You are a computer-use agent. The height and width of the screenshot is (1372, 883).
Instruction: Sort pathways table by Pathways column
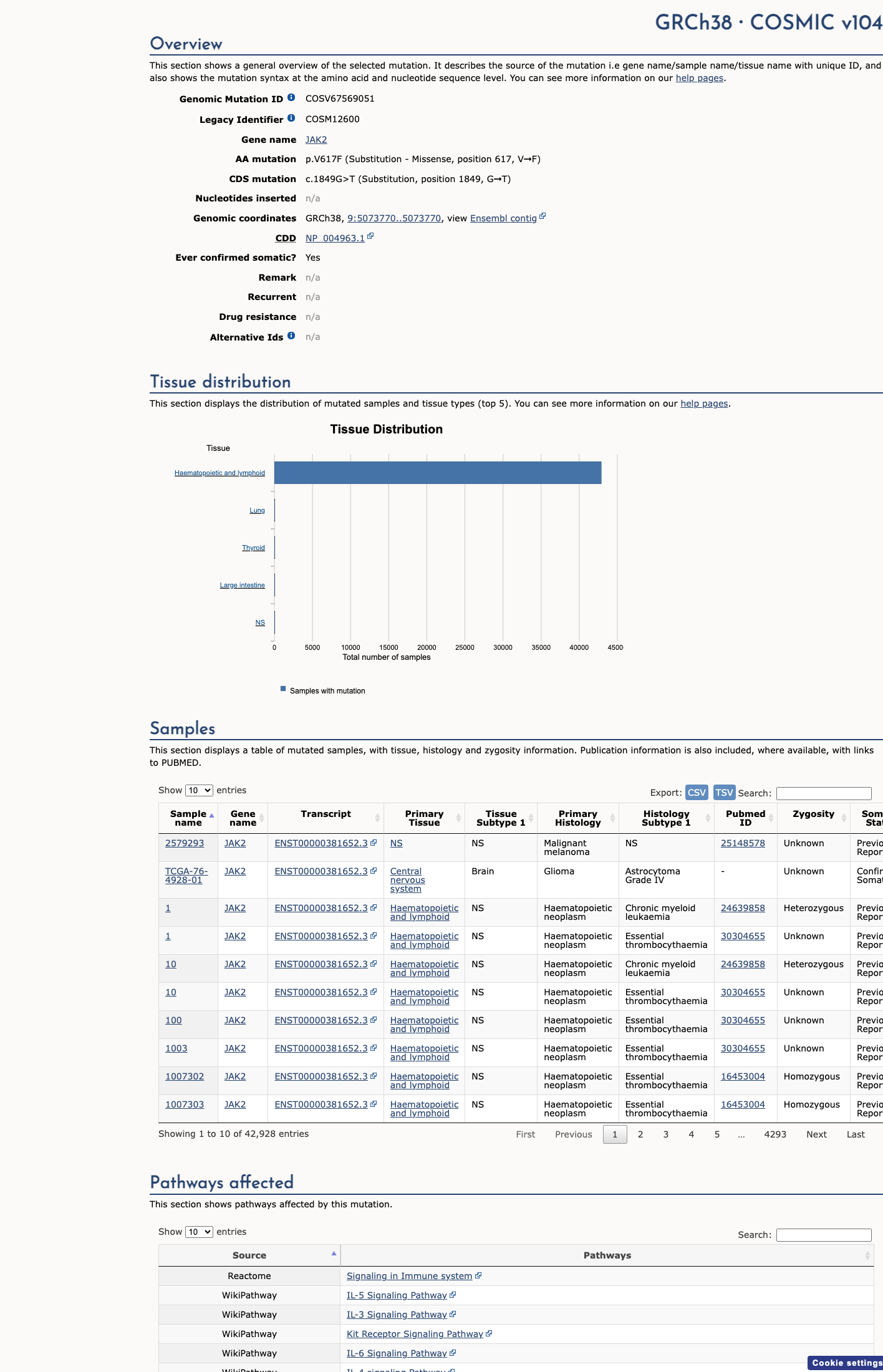click(607, 1255)
